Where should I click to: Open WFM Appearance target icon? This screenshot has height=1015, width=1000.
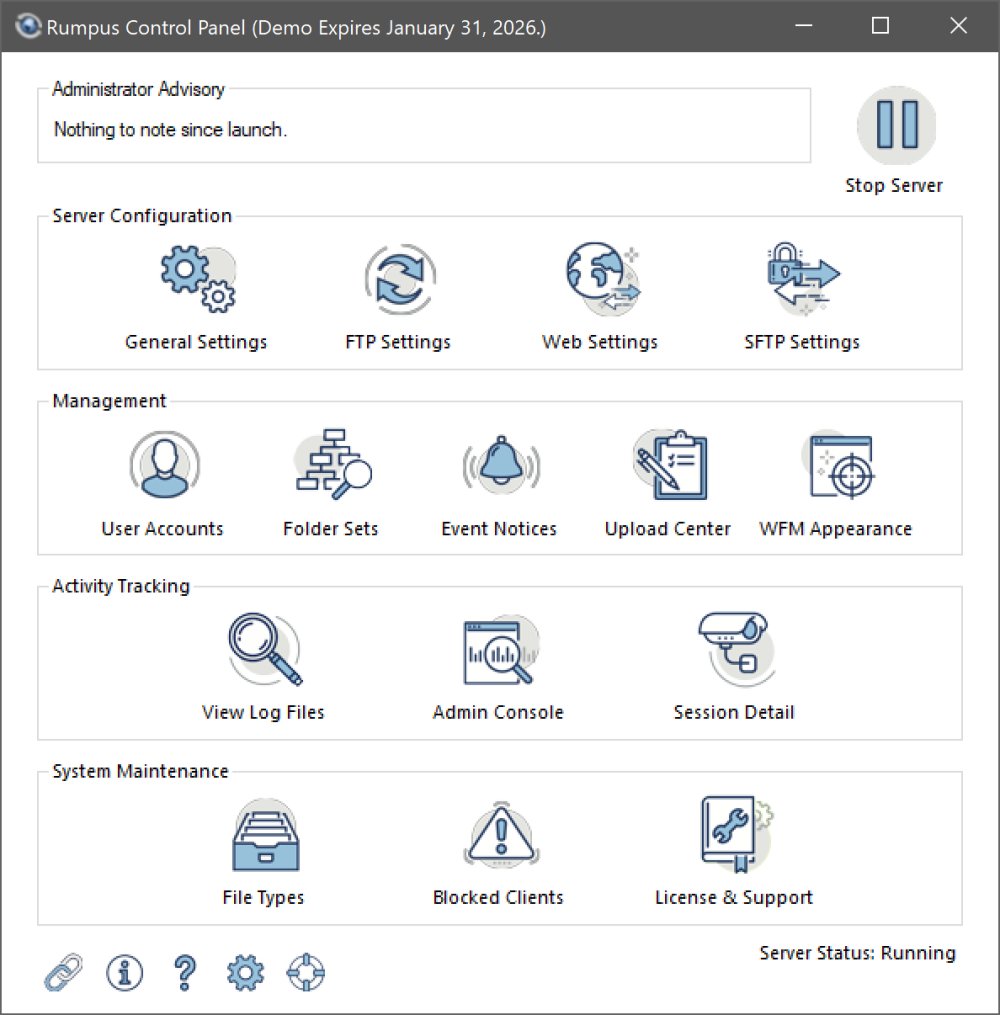(x=839, y=465)
